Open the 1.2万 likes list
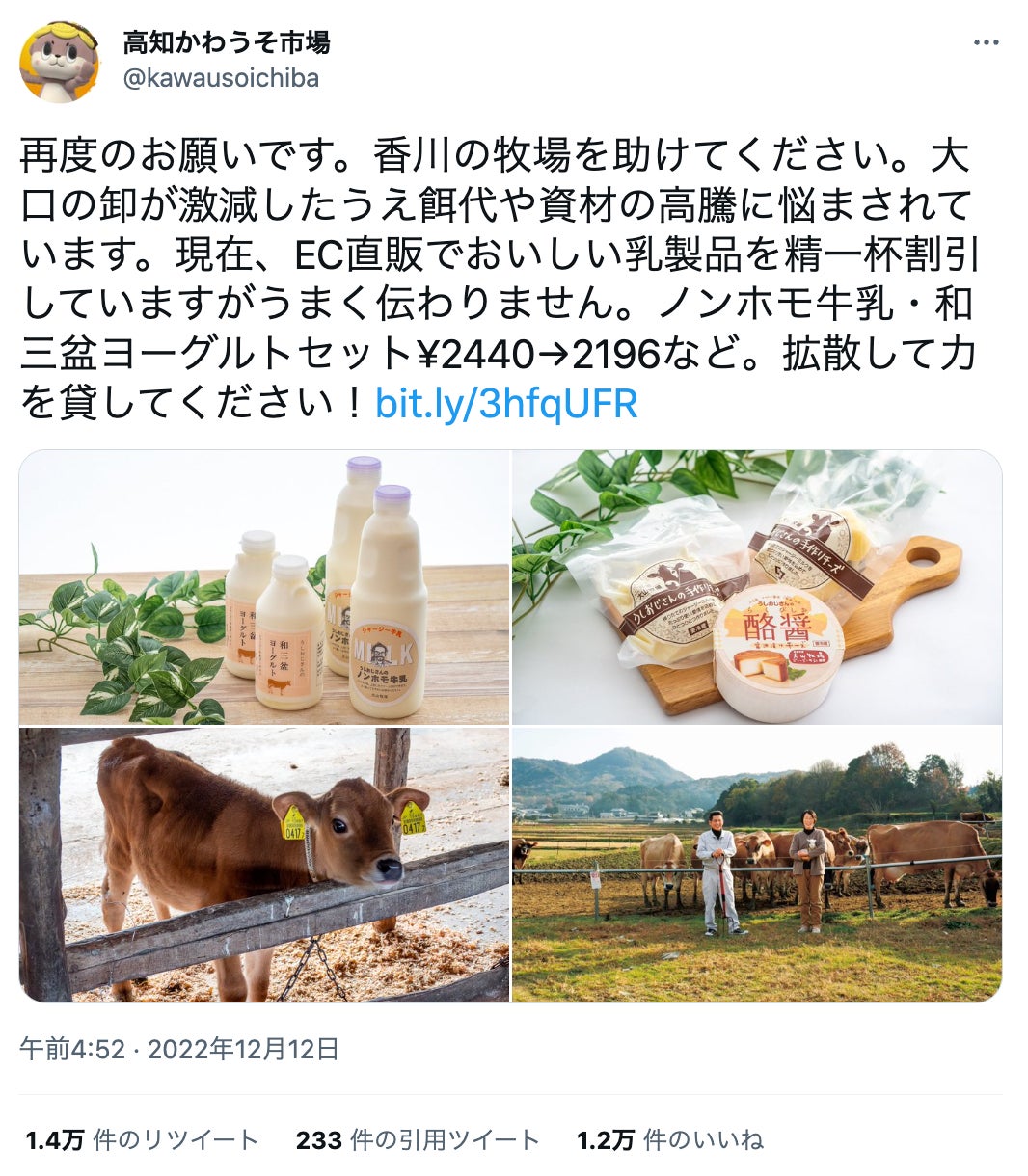The height and width of the screenshot is (1176, 1028). coord(670,1140)
